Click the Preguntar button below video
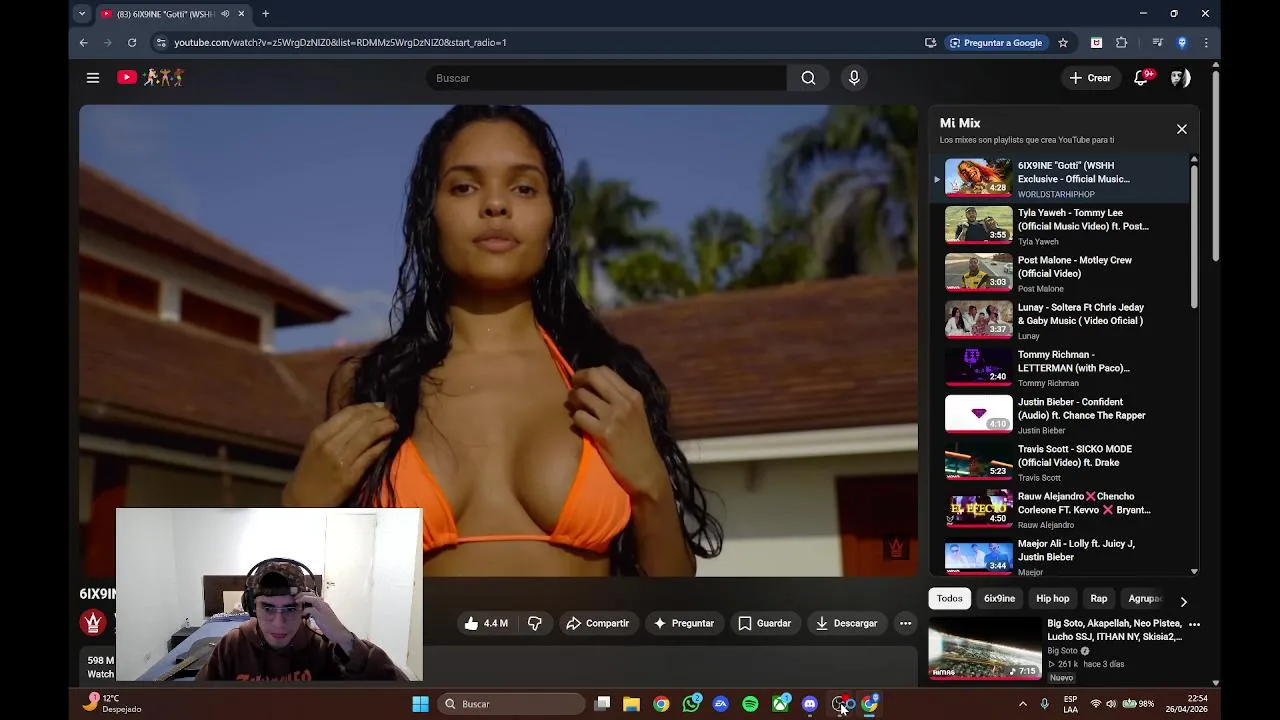 (683, 623)
